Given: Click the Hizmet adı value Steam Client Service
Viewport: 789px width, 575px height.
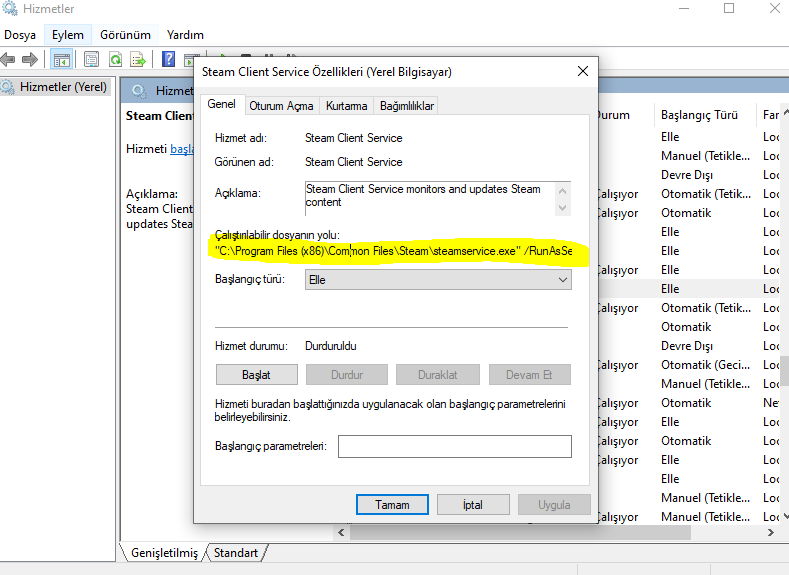Looking at the screenshot, I should coord(354,138).
